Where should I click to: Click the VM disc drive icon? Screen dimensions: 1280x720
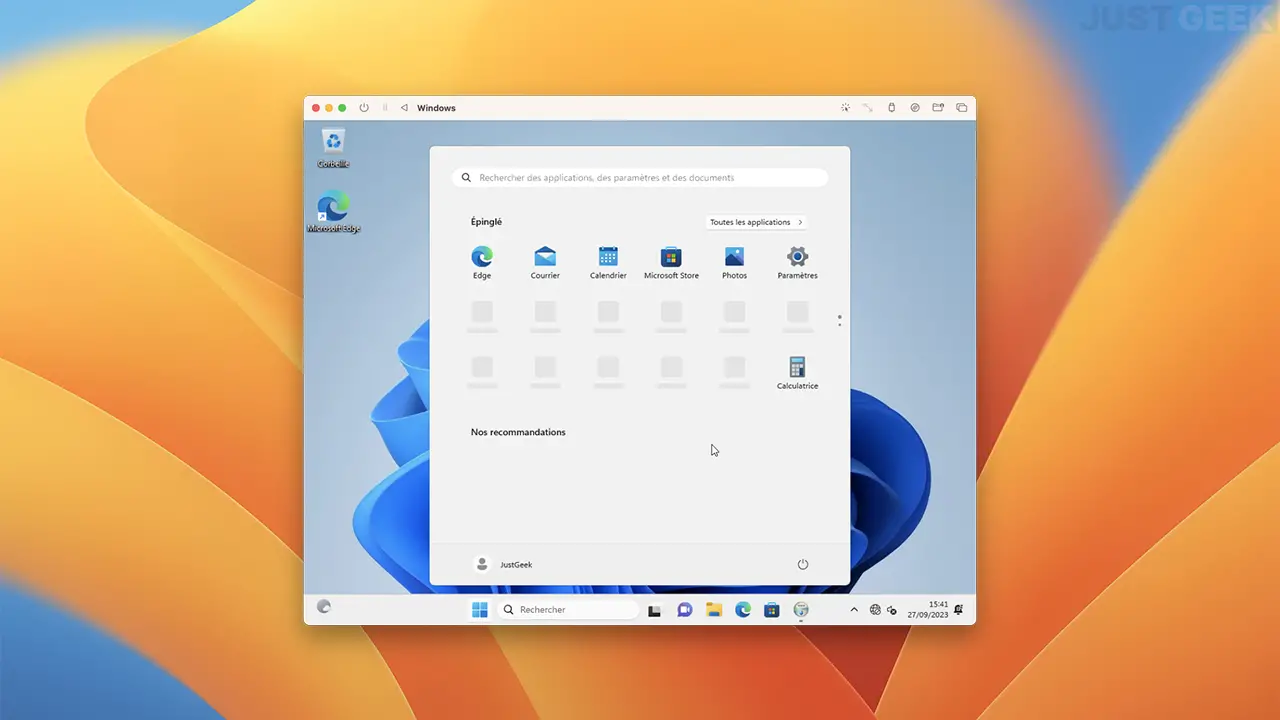click(915, 108)
